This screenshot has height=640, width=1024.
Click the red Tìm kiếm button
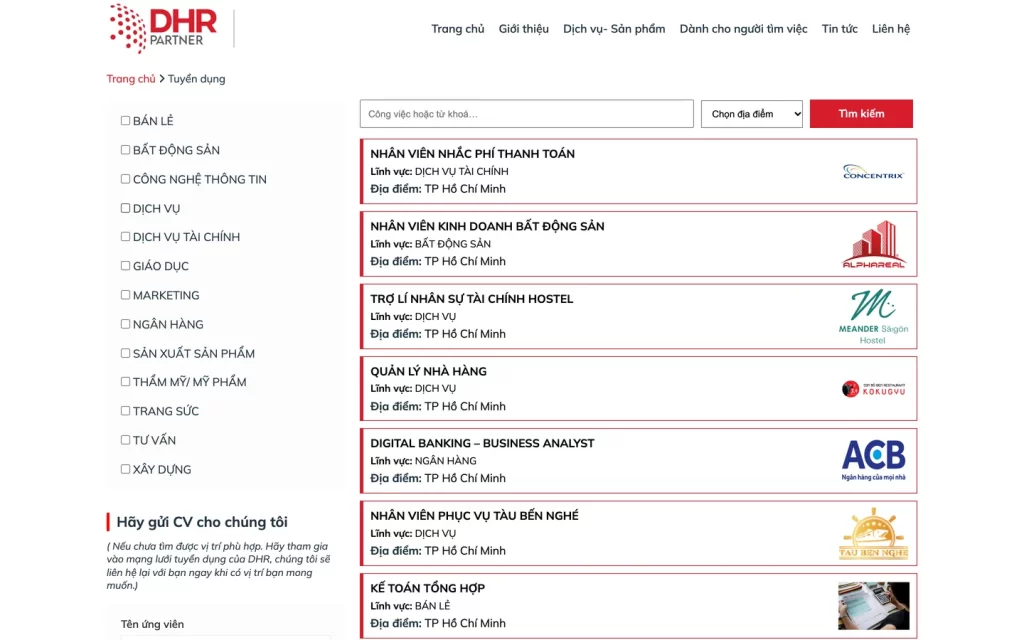pos(861,114)
